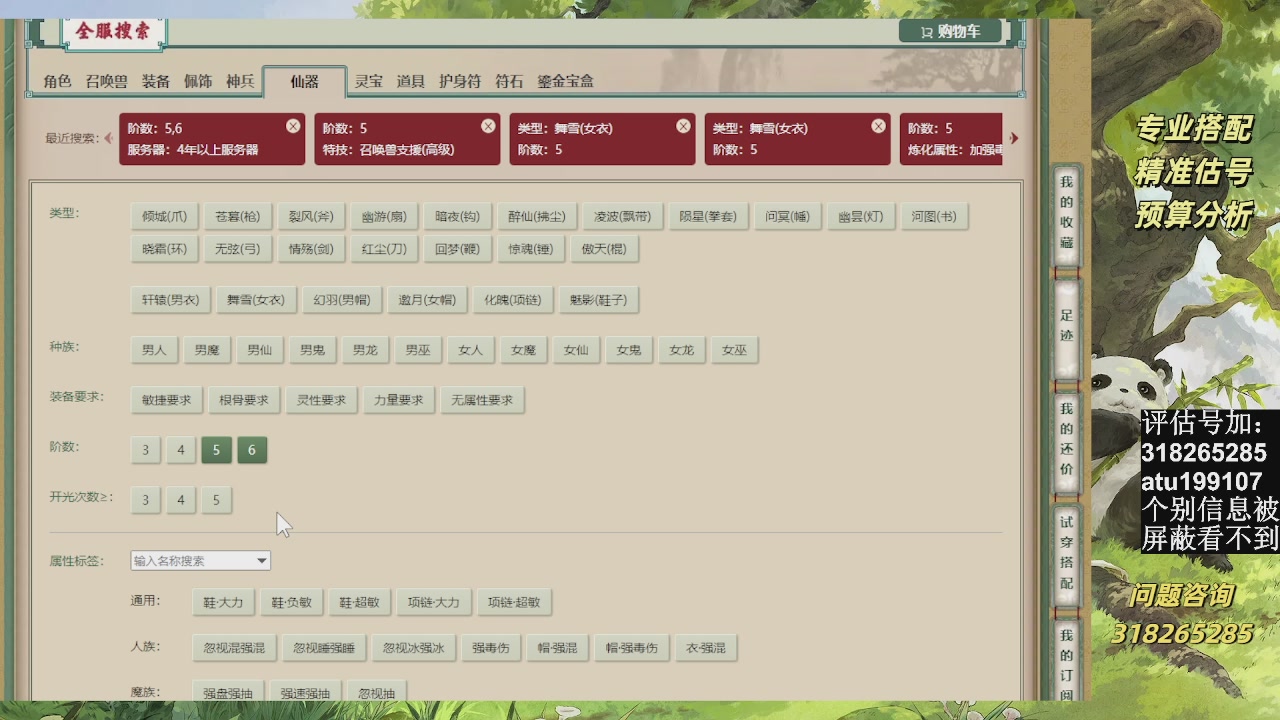The width and height of the screenshot is (1280, 720).
Task: Choose type 无弦(弓)
Action: pos(237,249)
